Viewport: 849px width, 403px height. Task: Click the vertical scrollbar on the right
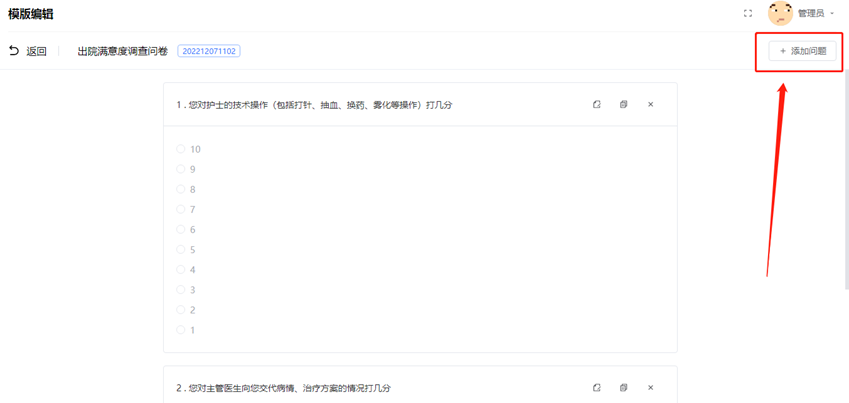point(846,179)
